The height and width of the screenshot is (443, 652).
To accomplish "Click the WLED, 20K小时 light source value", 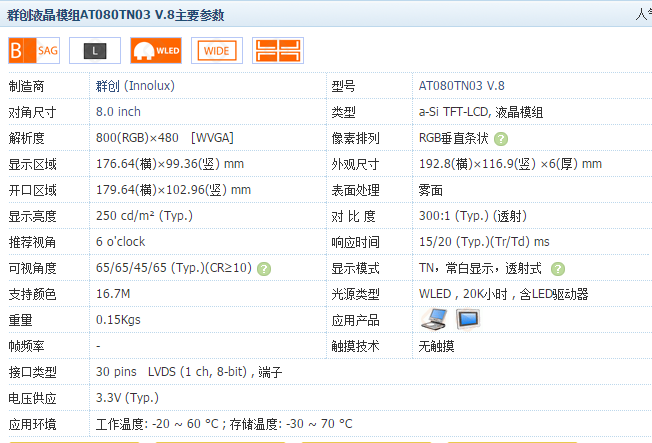I will tap(503, 294).
